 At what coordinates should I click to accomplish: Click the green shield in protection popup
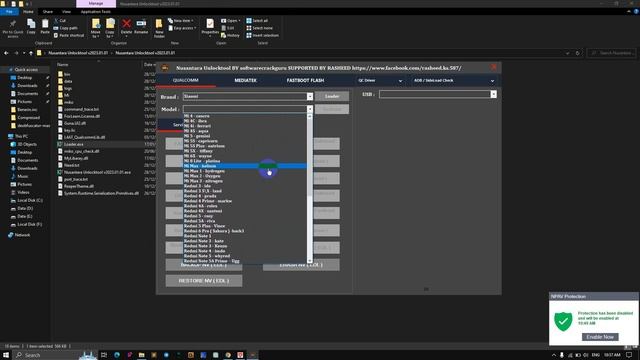click(x=563, y=321)
